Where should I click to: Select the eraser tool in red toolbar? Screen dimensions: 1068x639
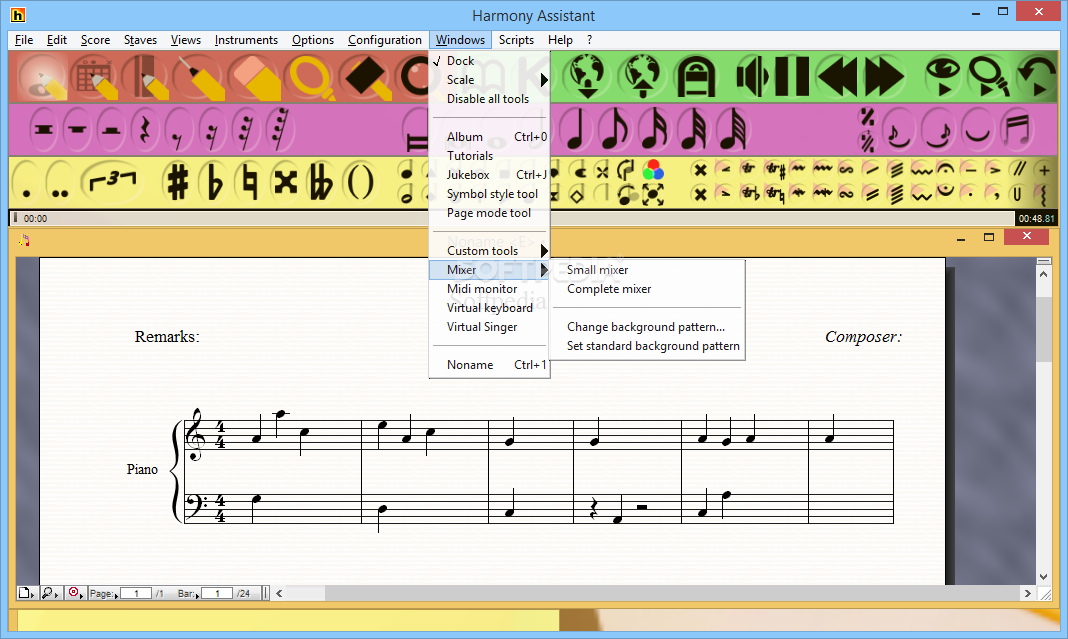pos(253,77)
